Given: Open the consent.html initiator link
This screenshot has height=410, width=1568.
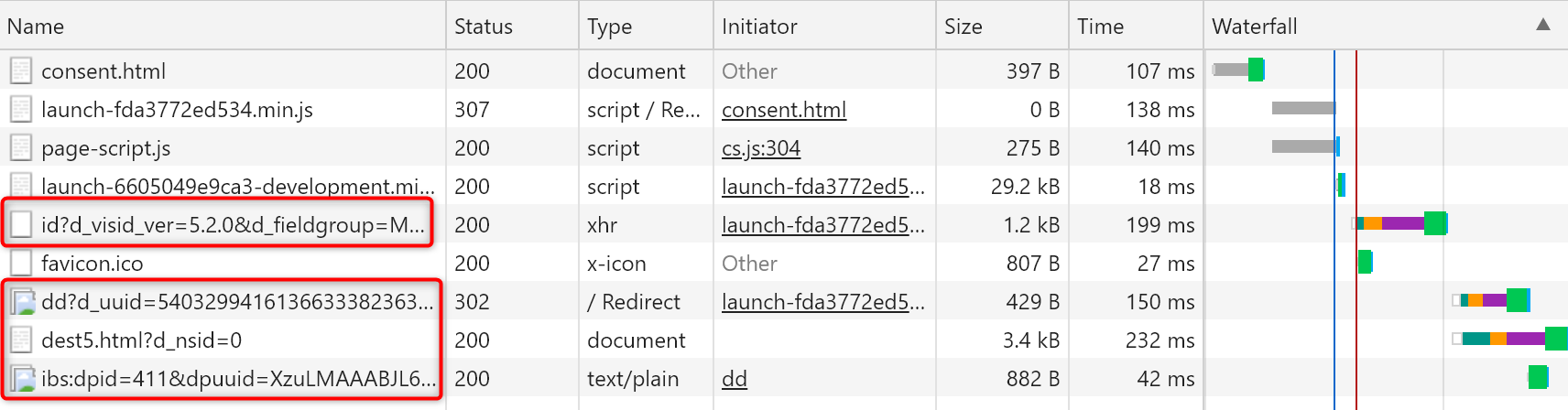Looking at the screenshot, I should point(783,110).
